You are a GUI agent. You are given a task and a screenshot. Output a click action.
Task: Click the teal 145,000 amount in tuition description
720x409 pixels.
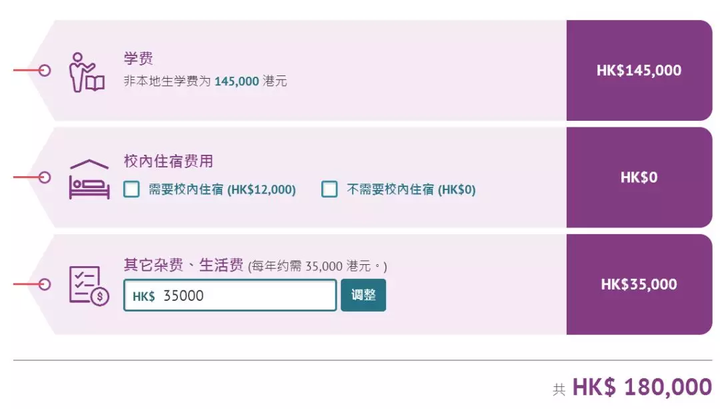click(x=236, y=81)
